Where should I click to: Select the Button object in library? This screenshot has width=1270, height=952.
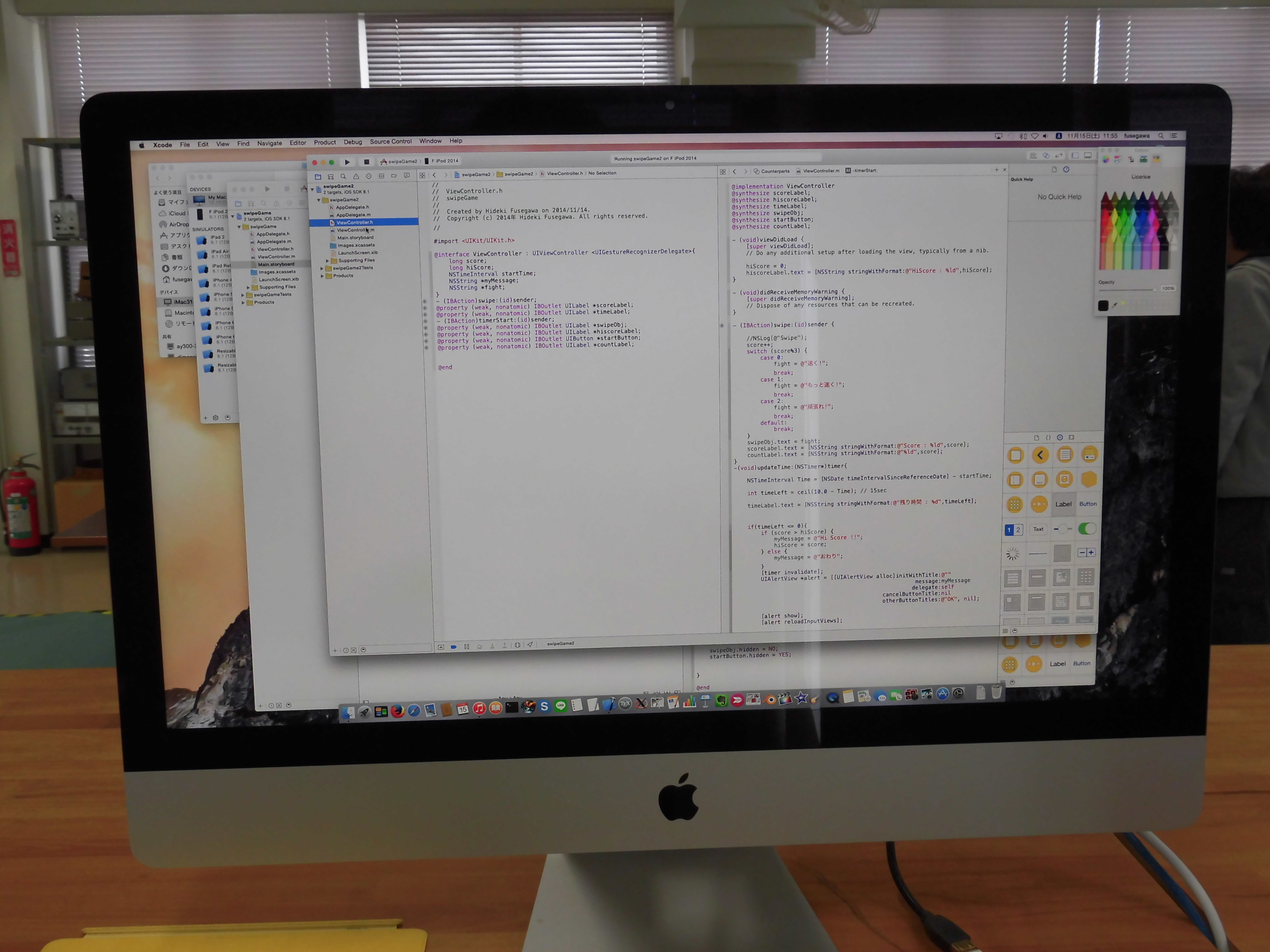(1088, 504)
